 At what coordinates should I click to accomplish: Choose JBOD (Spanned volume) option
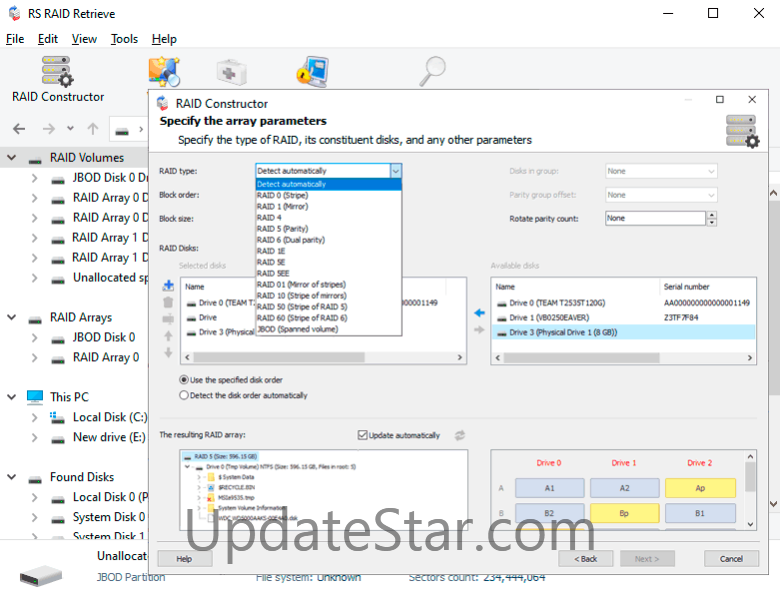pos(328,329)
